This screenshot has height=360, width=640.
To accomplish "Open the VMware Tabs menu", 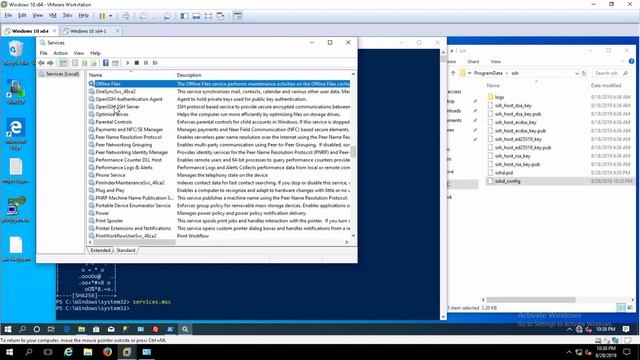I will click(x=67, y=16).
